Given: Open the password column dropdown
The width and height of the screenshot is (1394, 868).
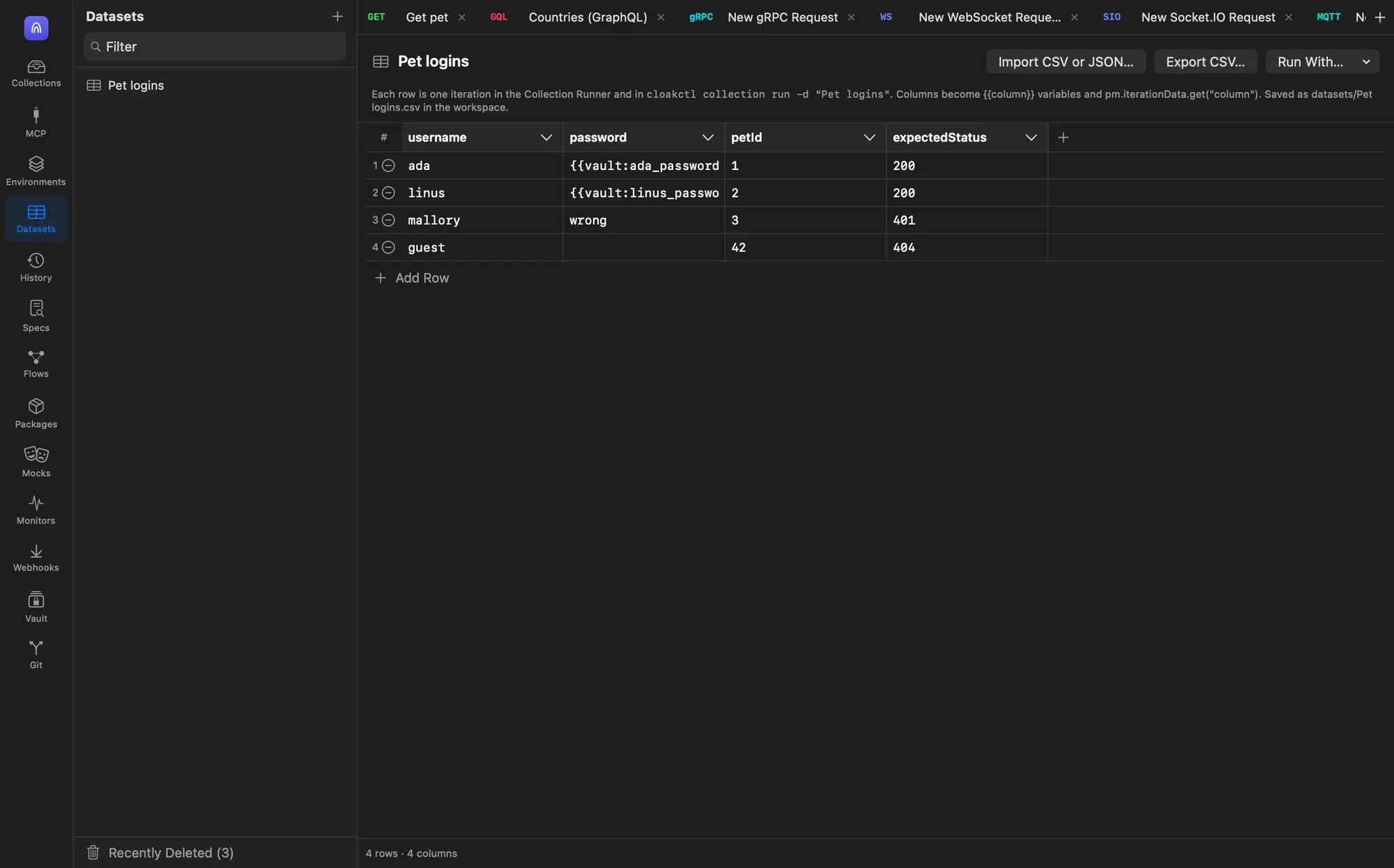Looking at the screenshot, I should point(708,137).
